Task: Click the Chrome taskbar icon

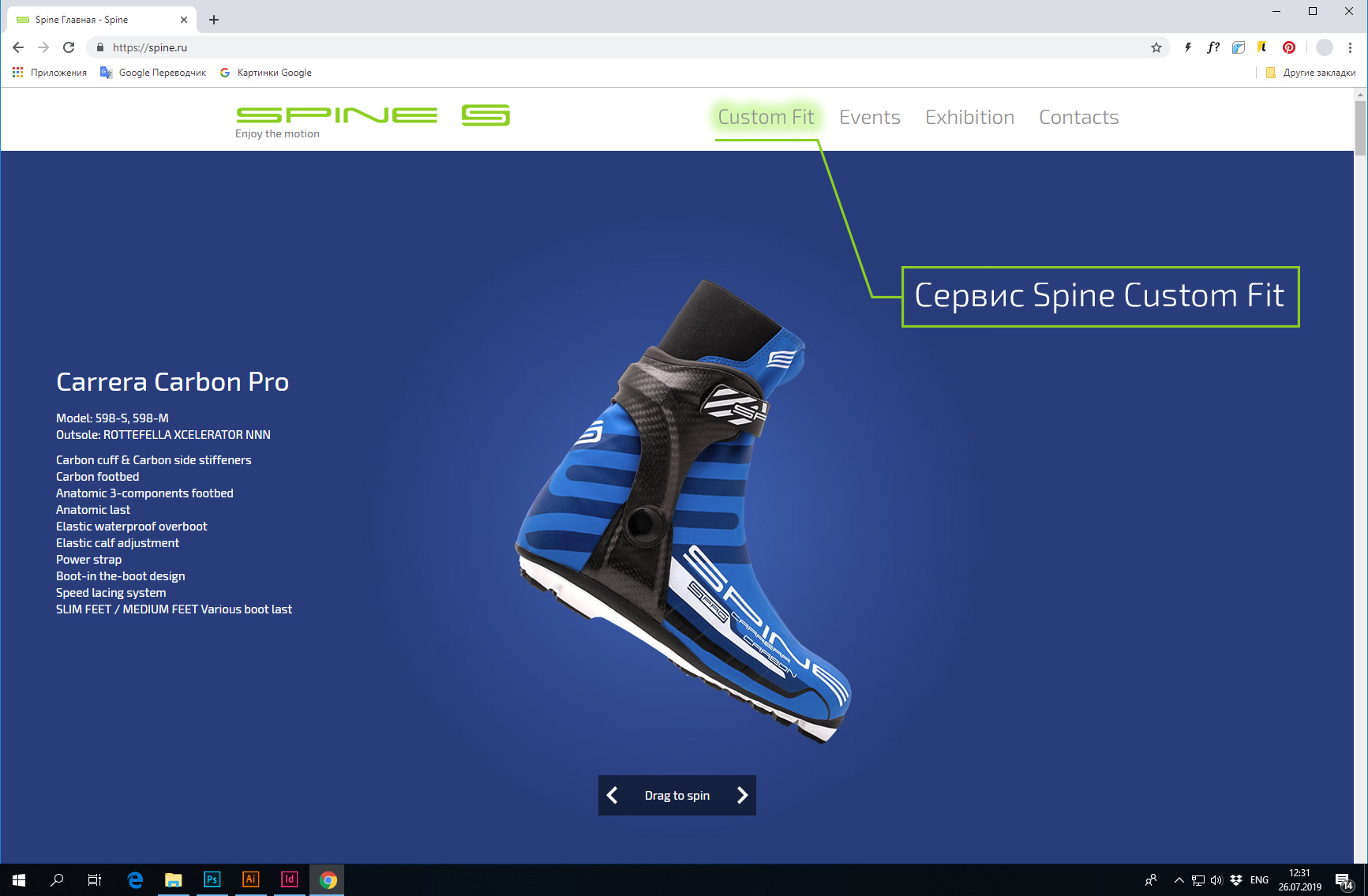Action: pos(328,879)
